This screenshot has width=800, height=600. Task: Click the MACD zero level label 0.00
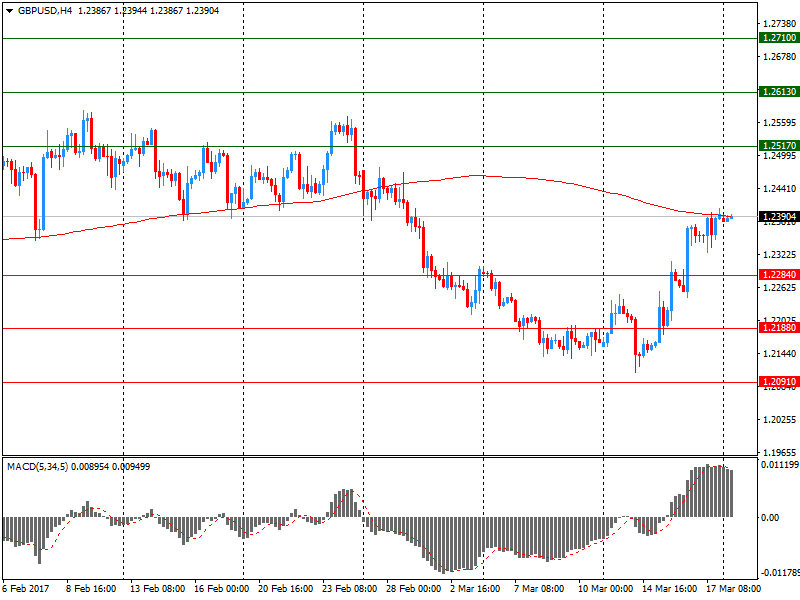point(770,518)
